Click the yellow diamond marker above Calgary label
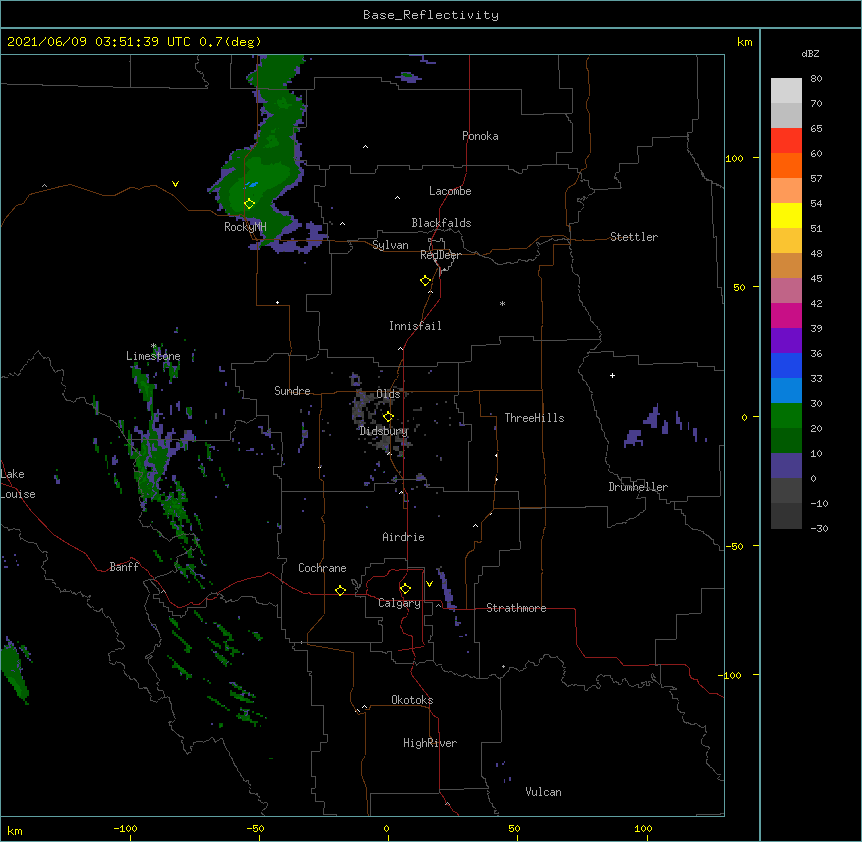 click(405, 589)
